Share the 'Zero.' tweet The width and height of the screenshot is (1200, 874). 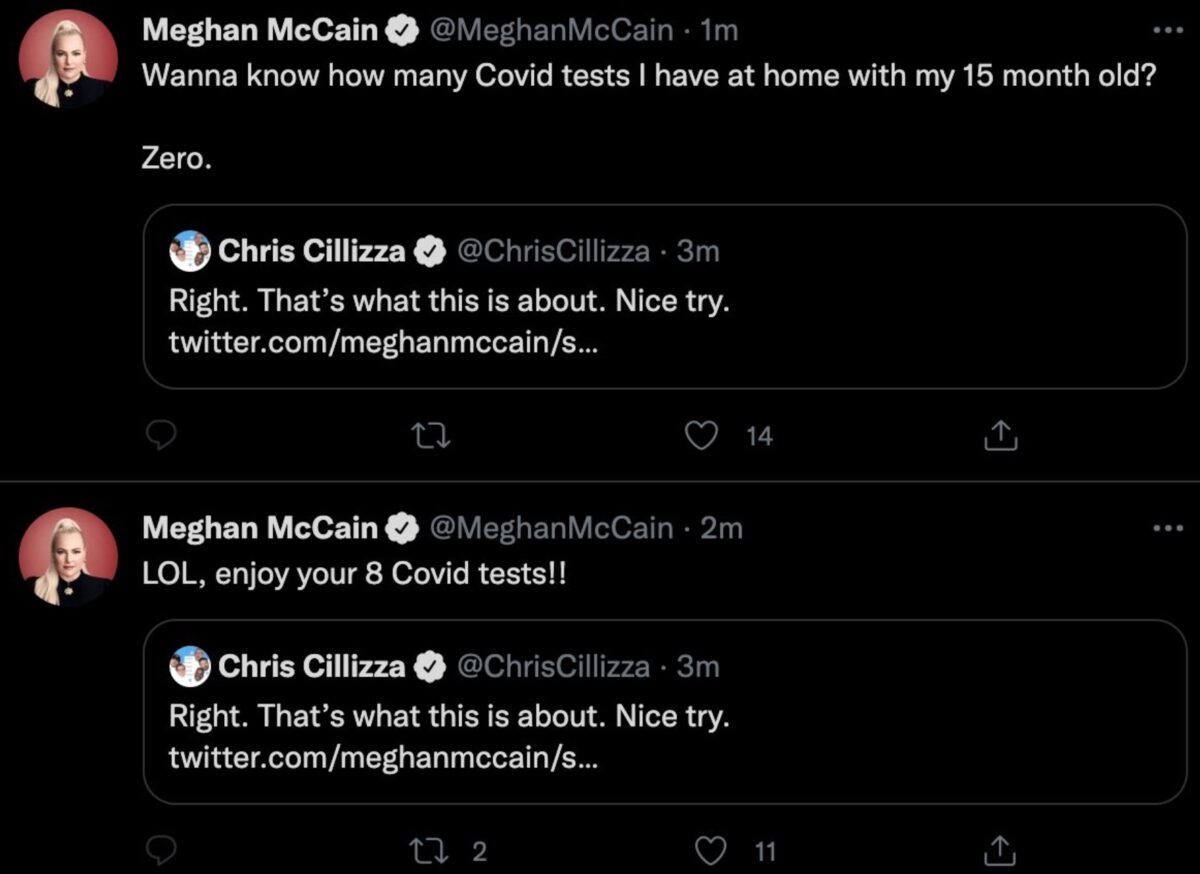1001,435
